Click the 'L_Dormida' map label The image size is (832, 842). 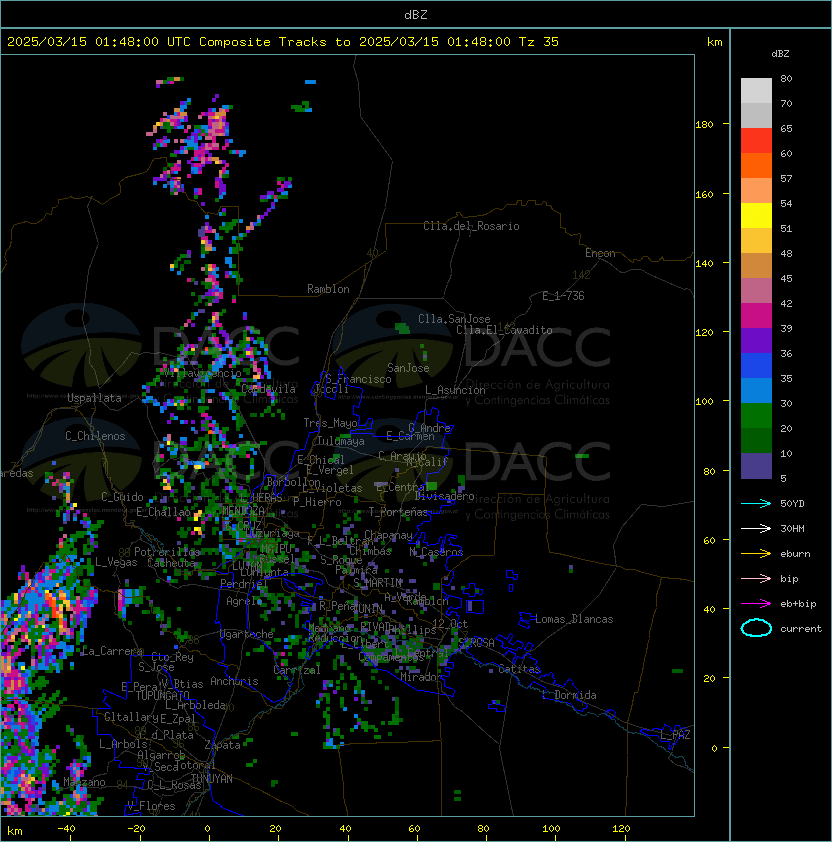click(x=569, y=695)
